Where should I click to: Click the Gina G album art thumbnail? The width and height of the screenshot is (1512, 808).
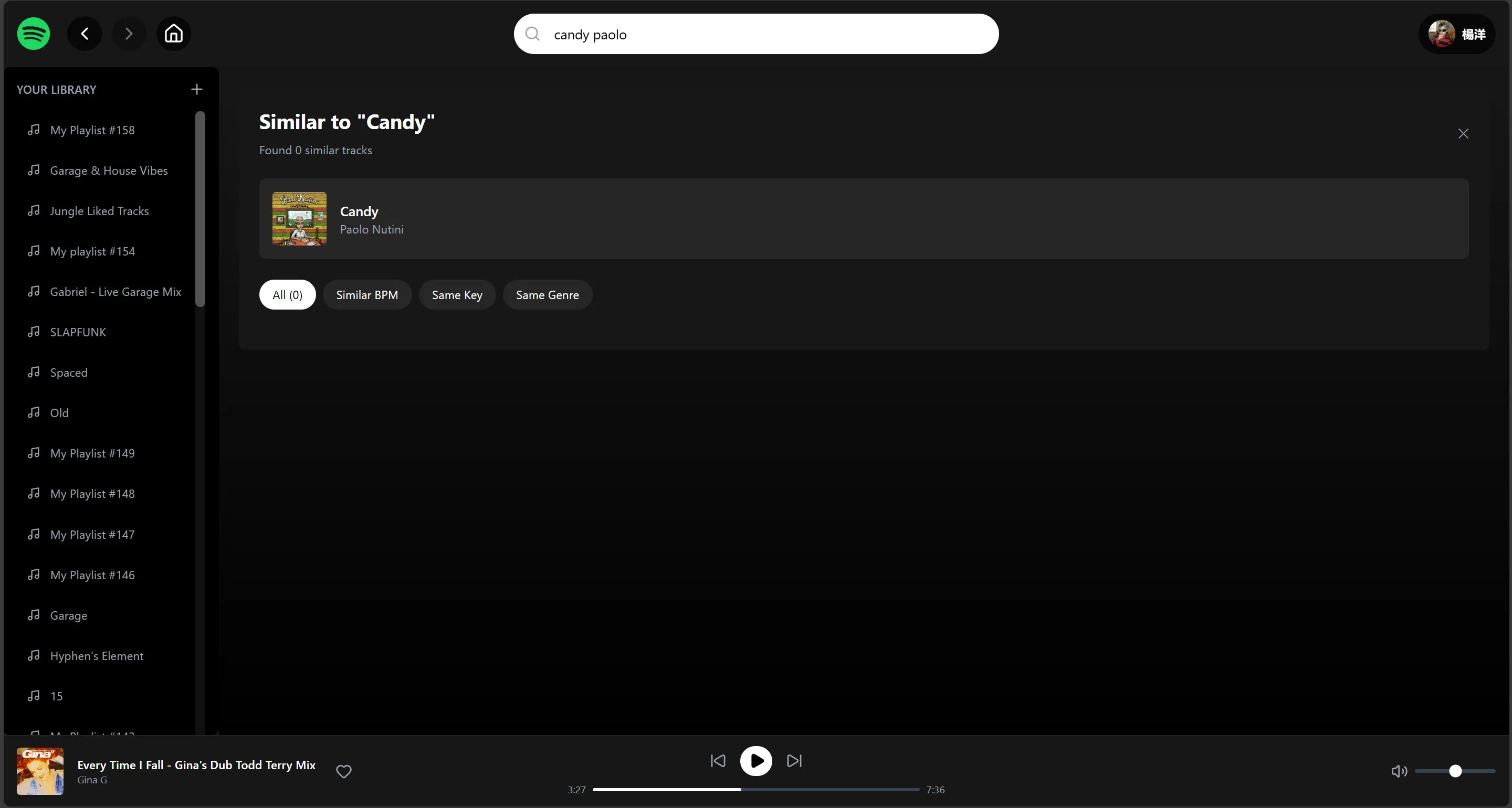tap(40, 771)
